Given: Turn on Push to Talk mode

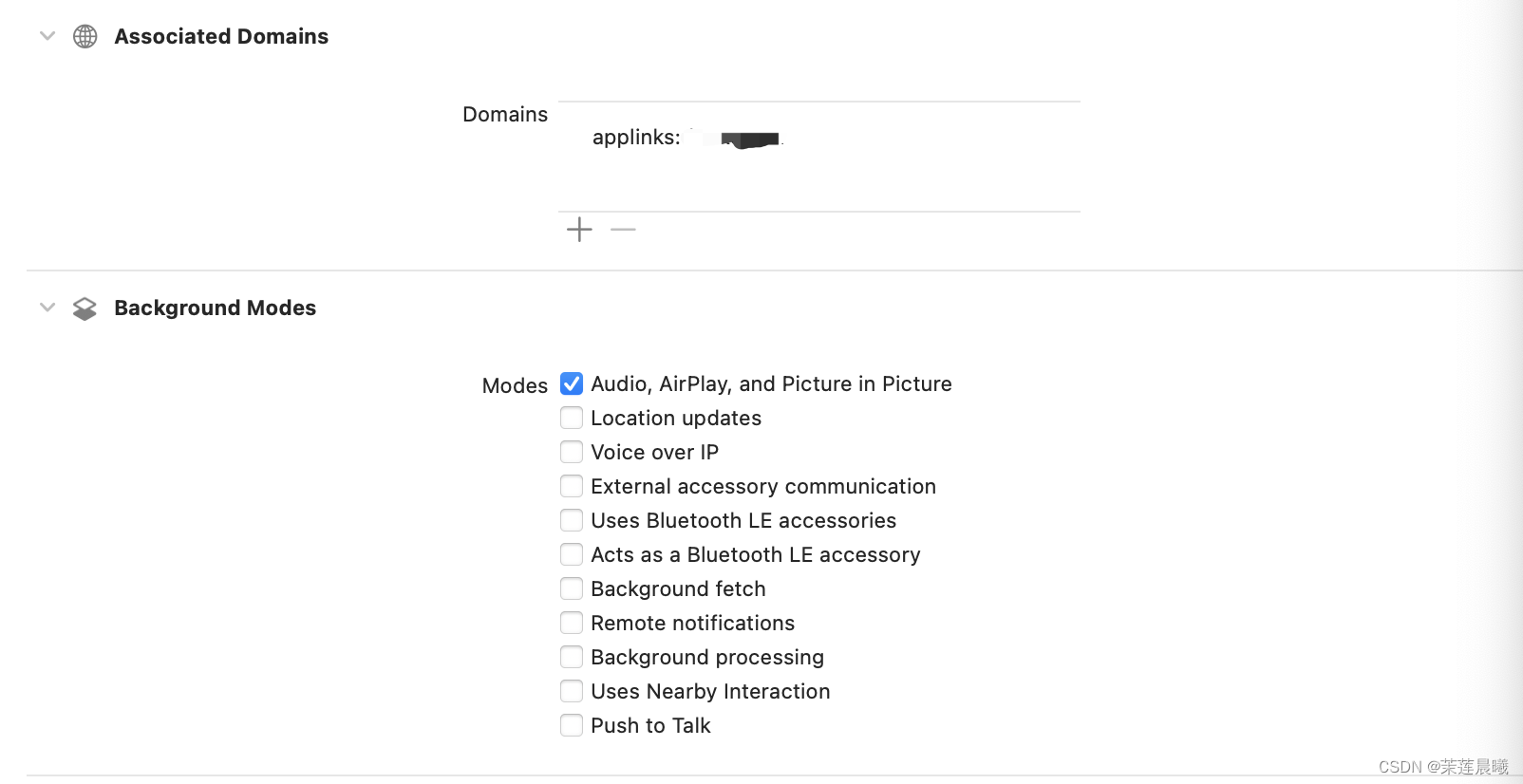Looking at the screenshot, I should point(571,725).
